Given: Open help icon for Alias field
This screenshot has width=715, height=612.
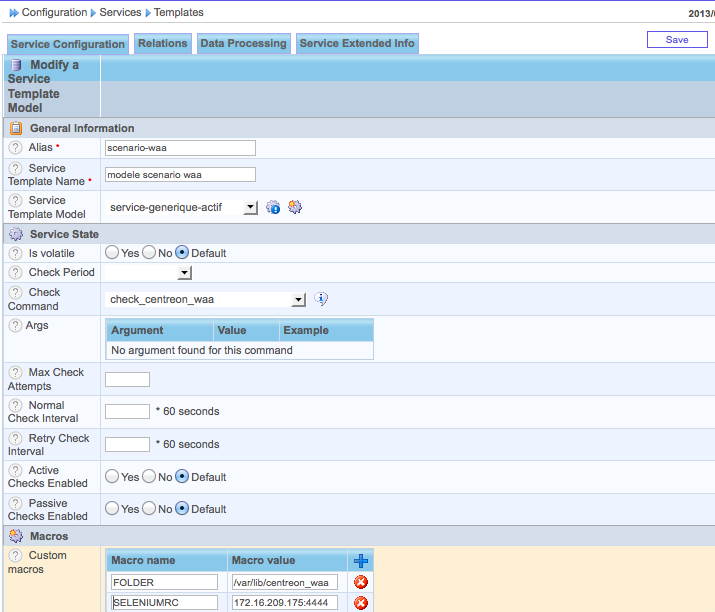Looking at the screenshot, I should [15, 147].
